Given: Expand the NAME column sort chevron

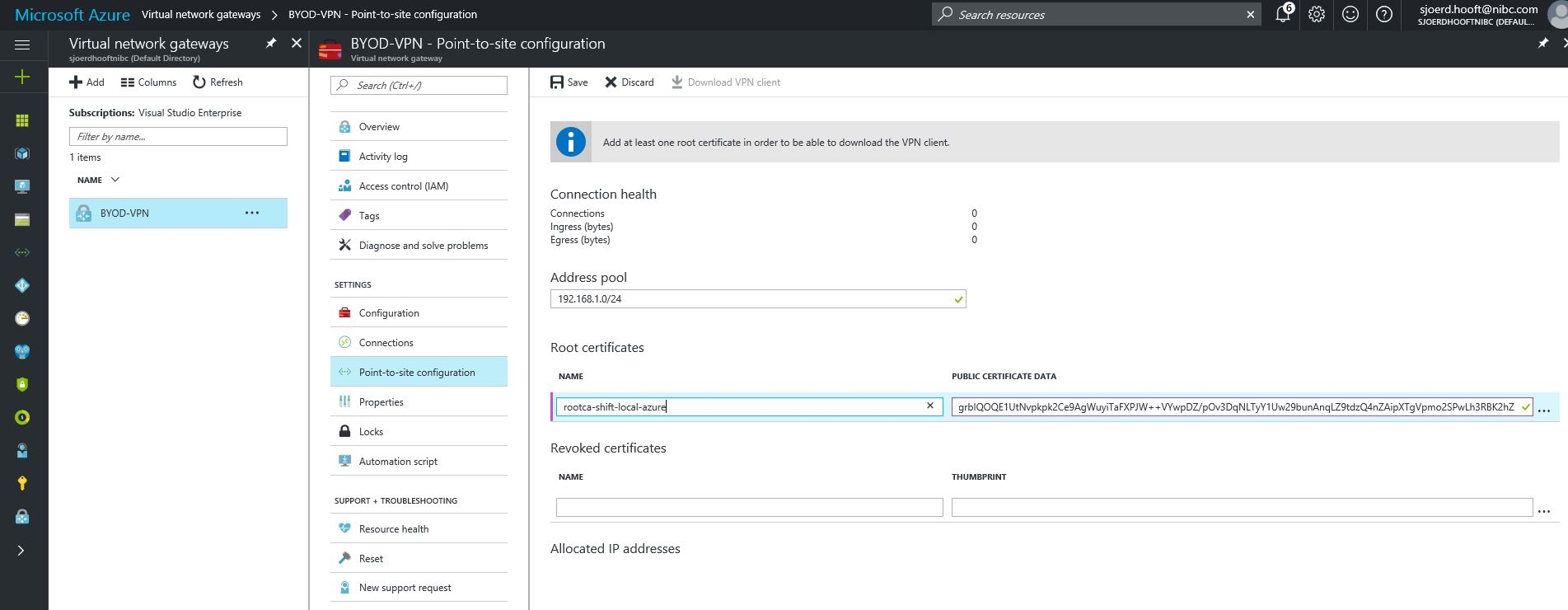Looking at the screenshot, I should (115, 180).
